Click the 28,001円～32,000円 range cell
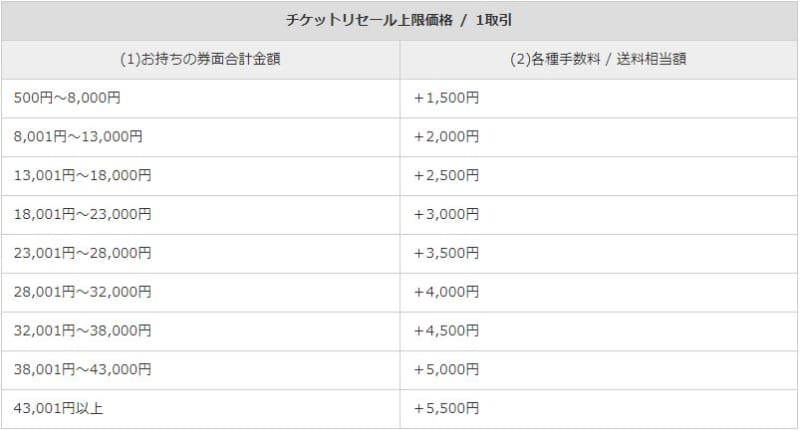This screenshot has width=800, height=431. [x=83, y=292]
